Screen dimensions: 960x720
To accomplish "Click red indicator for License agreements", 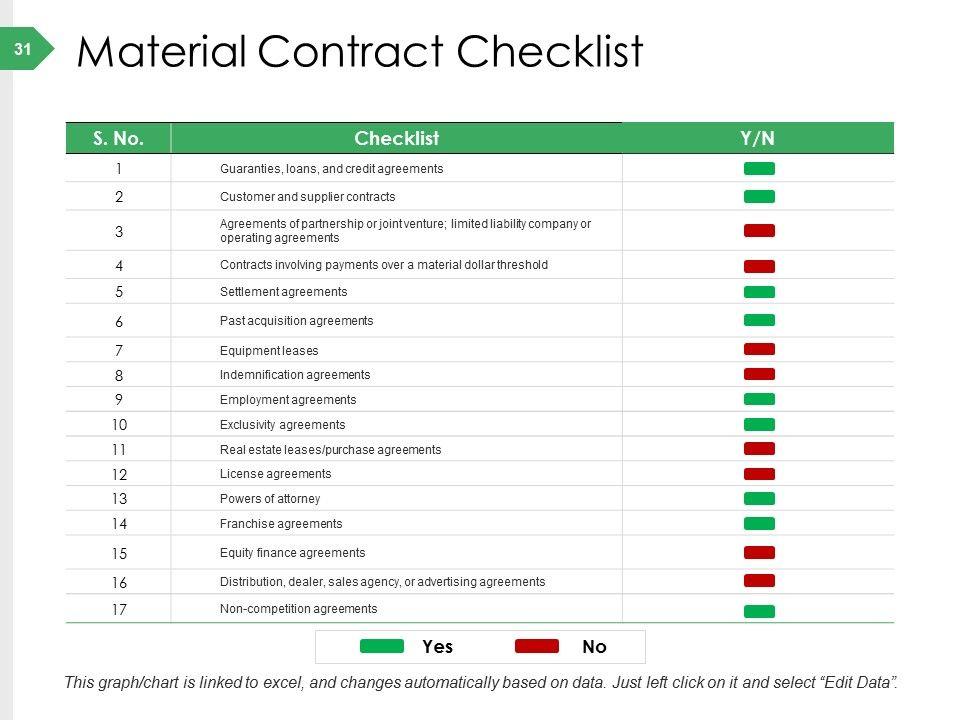I will [x=759, y=473].
